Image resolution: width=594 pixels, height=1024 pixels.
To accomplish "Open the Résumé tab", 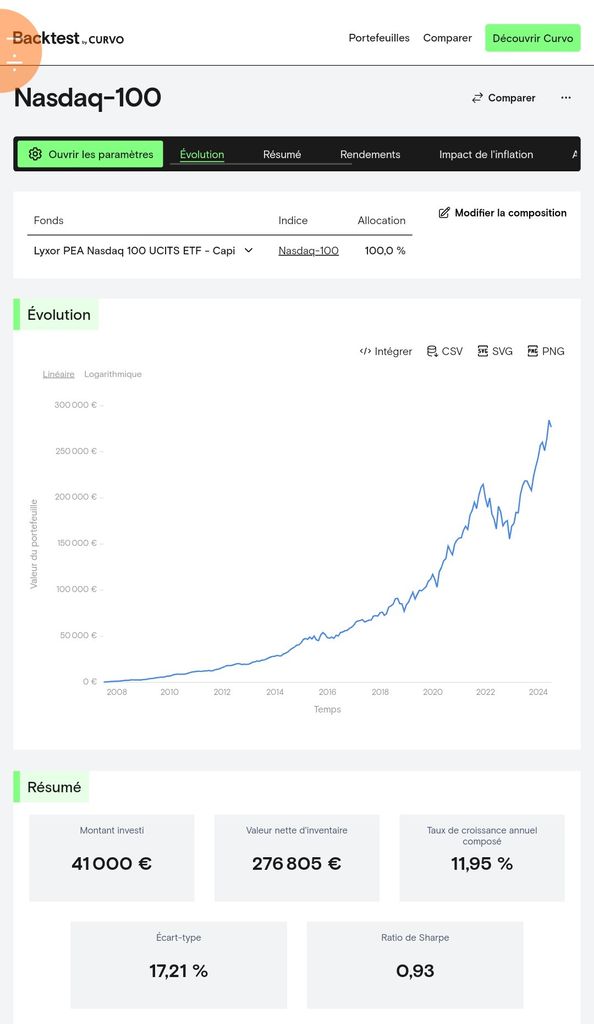I will (282, 155).
